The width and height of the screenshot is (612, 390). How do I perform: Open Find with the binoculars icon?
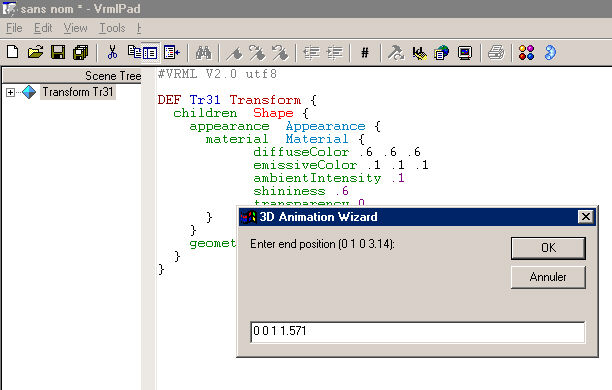(203, 52)
